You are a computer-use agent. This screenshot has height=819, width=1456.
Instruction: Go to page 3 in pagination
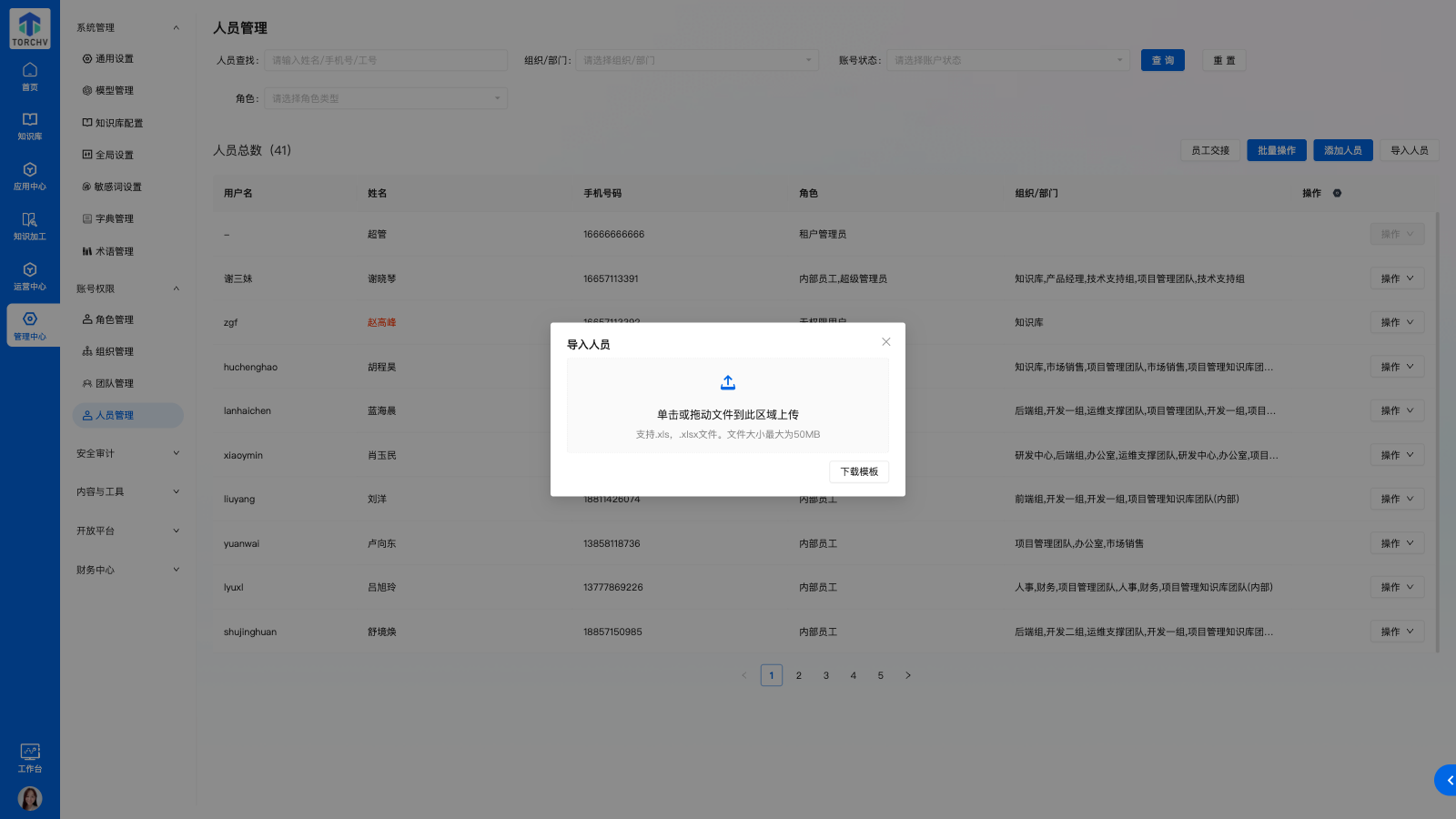click(825, 675)
